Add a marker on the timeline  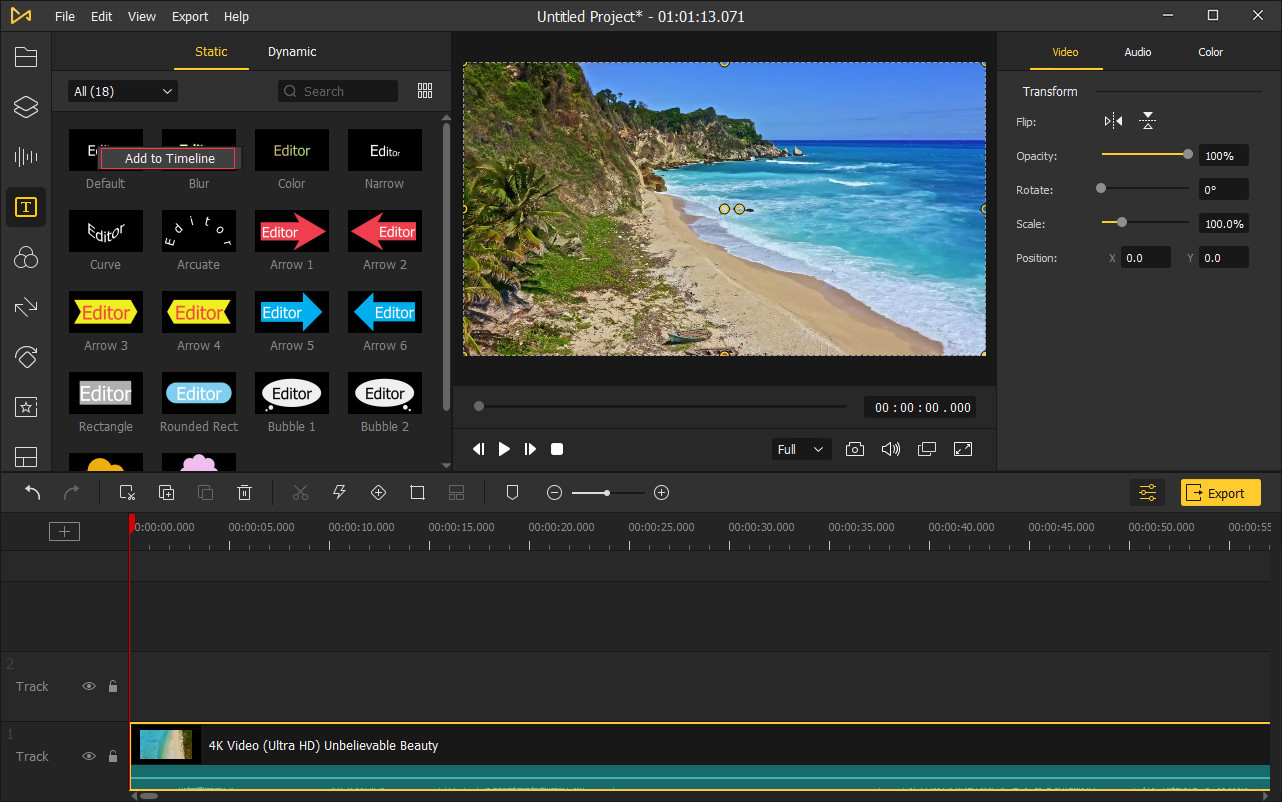(x=512, y=492)
